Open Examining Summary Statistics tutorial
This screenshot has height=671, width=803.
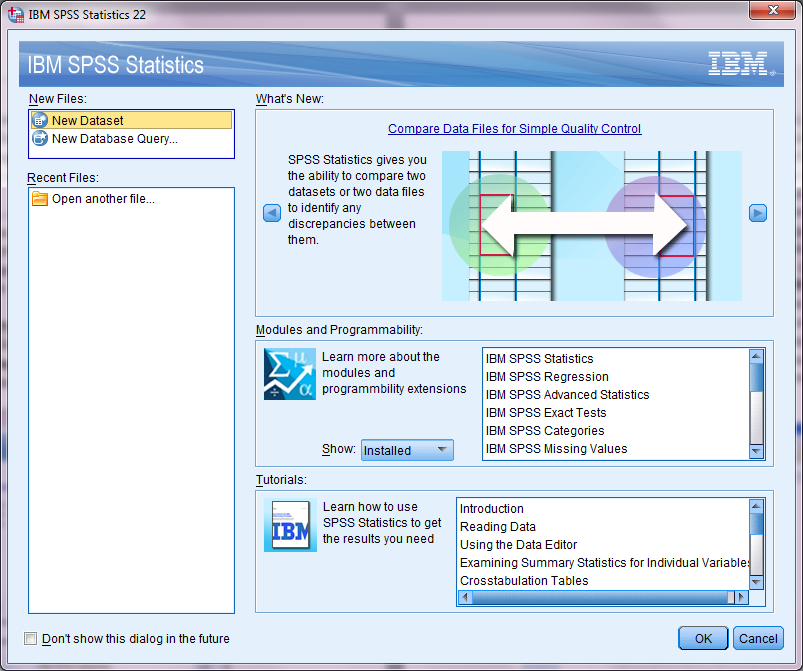click(604, 562)
